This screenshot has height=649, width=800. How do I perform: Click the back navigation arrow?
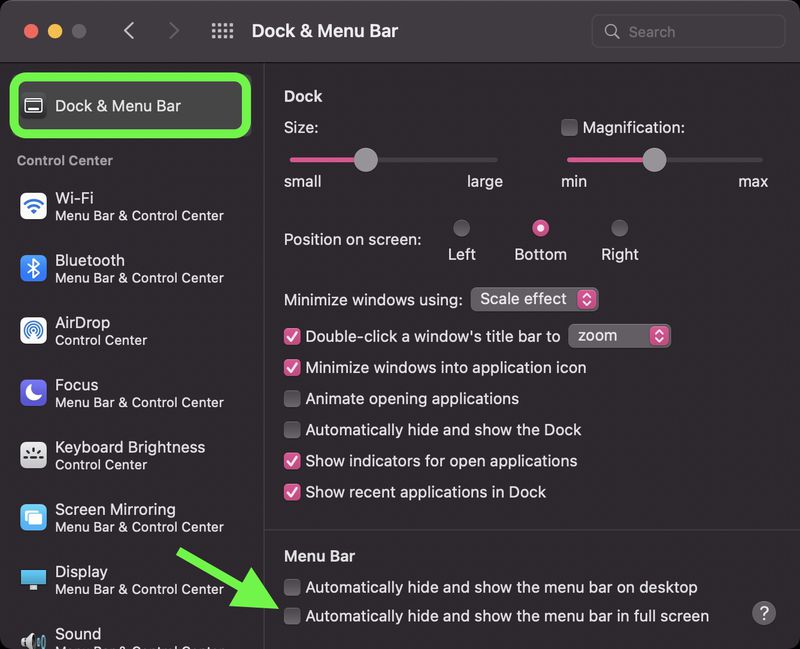point(130,31)
